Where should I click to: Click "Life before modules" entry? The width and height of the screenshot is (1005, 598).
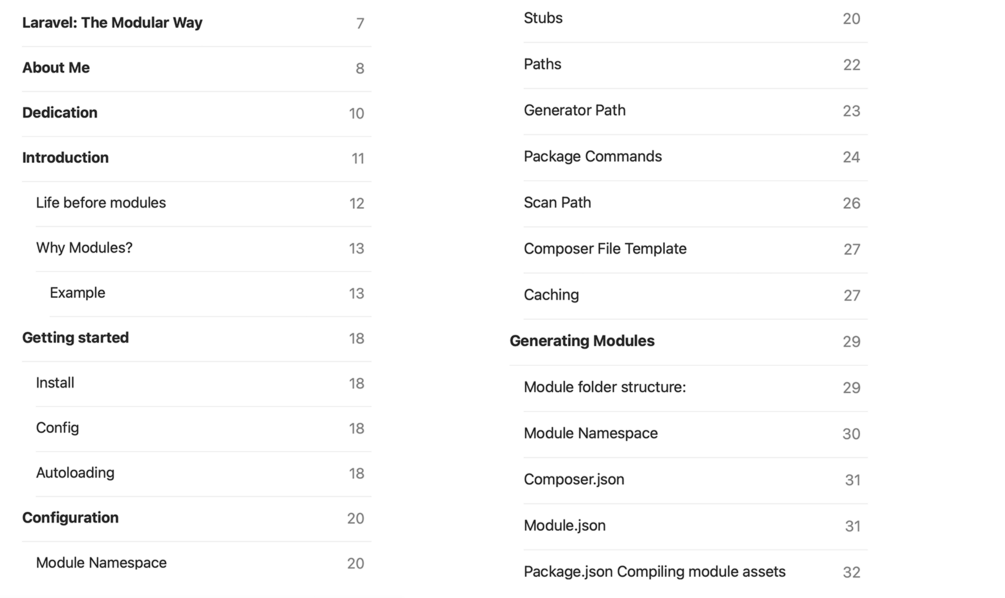pyautogui.click(x=101, y=203)
